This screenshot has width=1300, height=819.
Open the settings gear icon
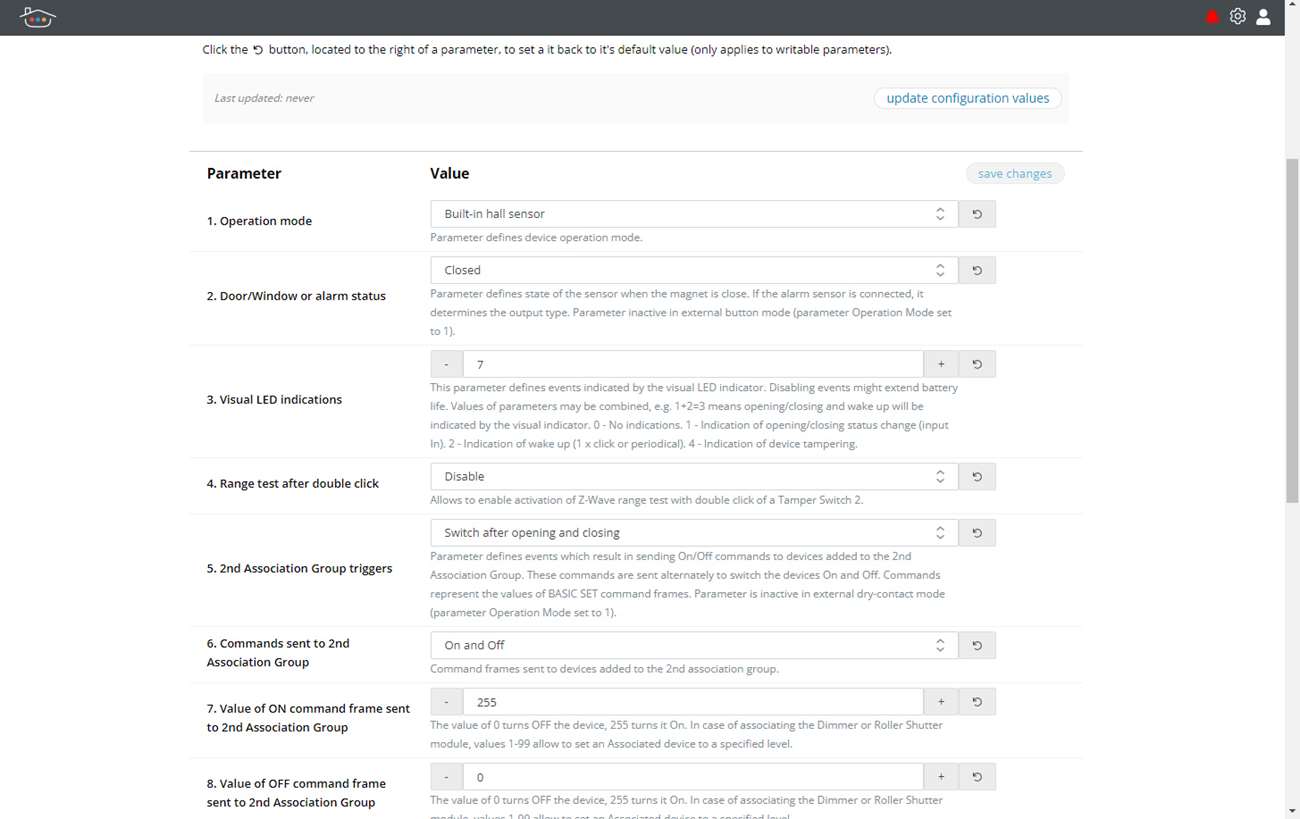tap(1238, 17)
